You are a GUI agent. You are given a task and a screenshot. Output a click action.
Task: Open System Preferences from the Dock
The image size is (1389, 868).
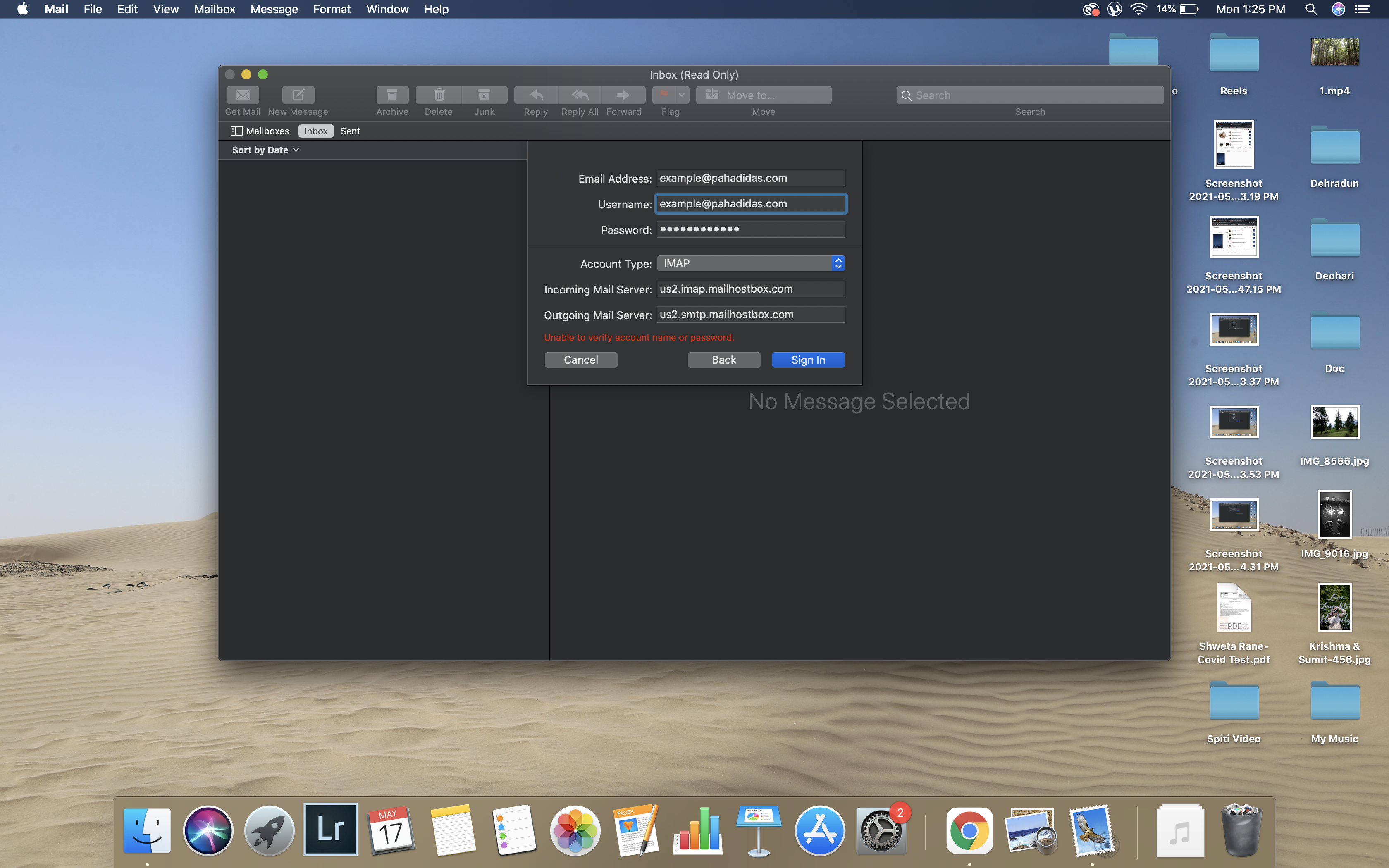click(881, 830)
